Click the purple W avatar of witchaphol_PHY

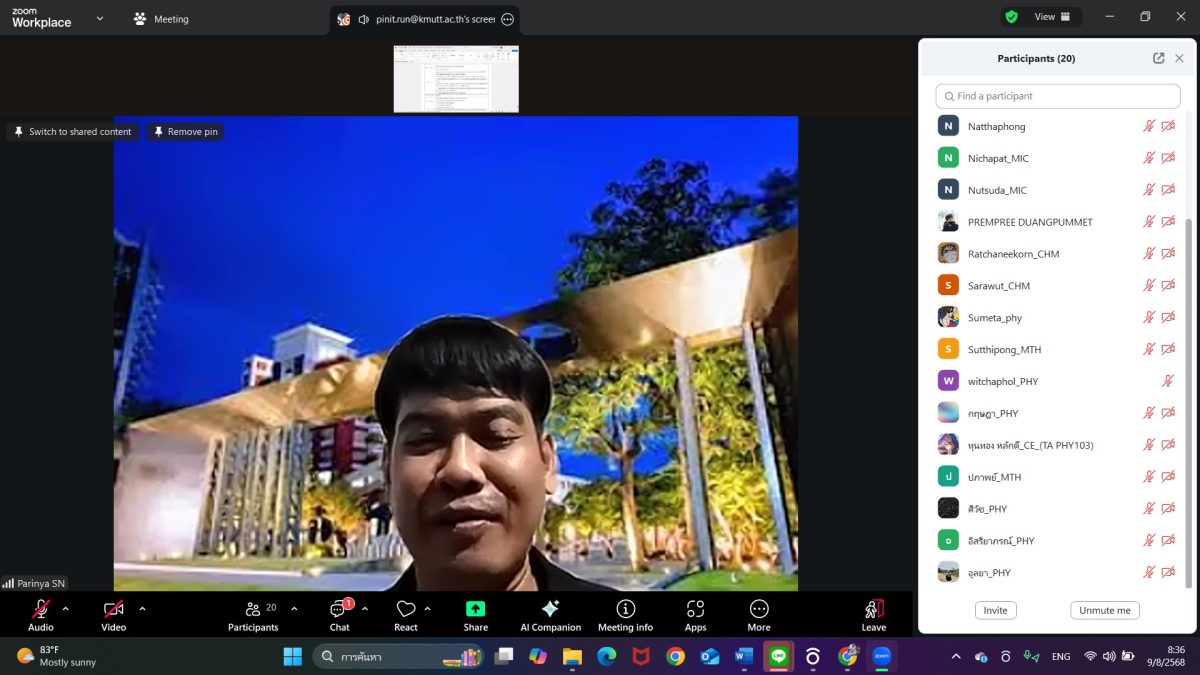[948, 381]
